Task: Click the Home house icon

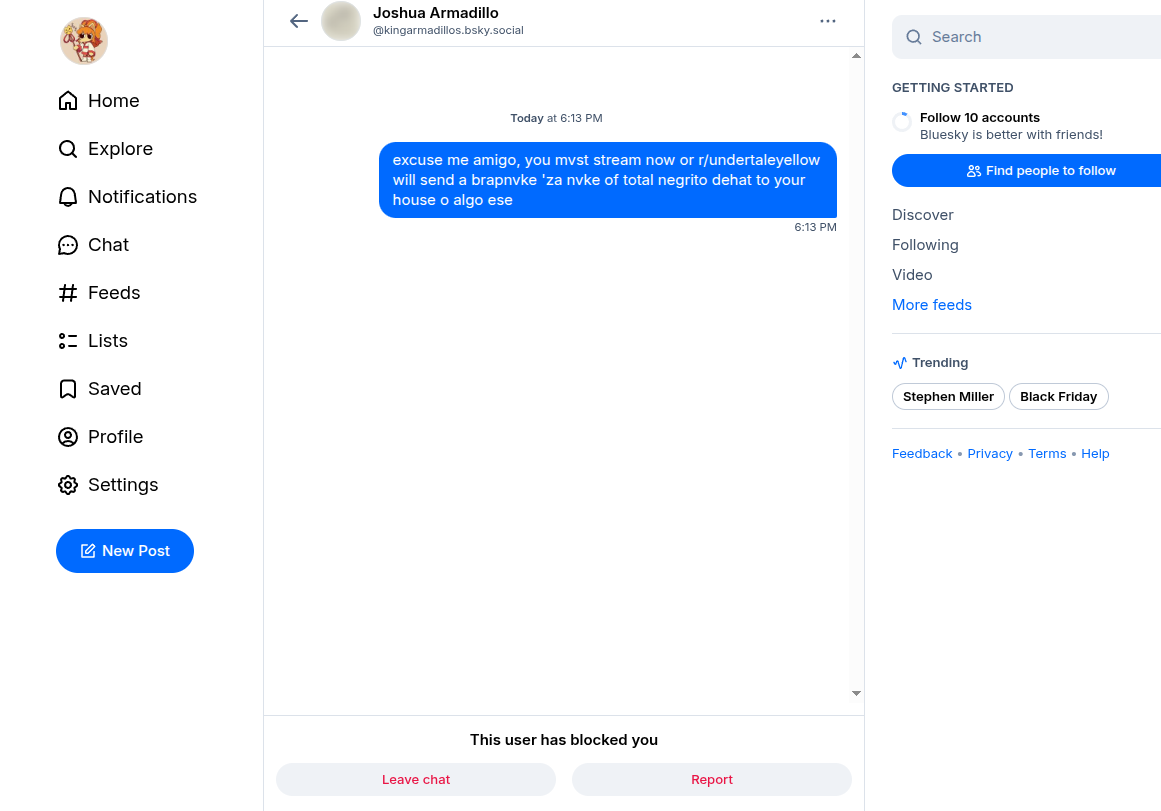Action: 68,101
